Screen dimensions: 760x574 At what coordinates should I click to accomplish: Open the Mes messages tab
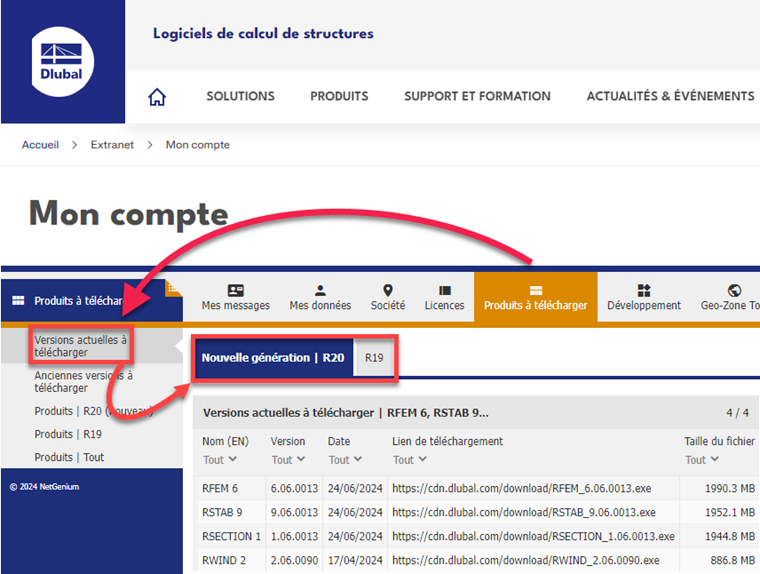(236, 297)
